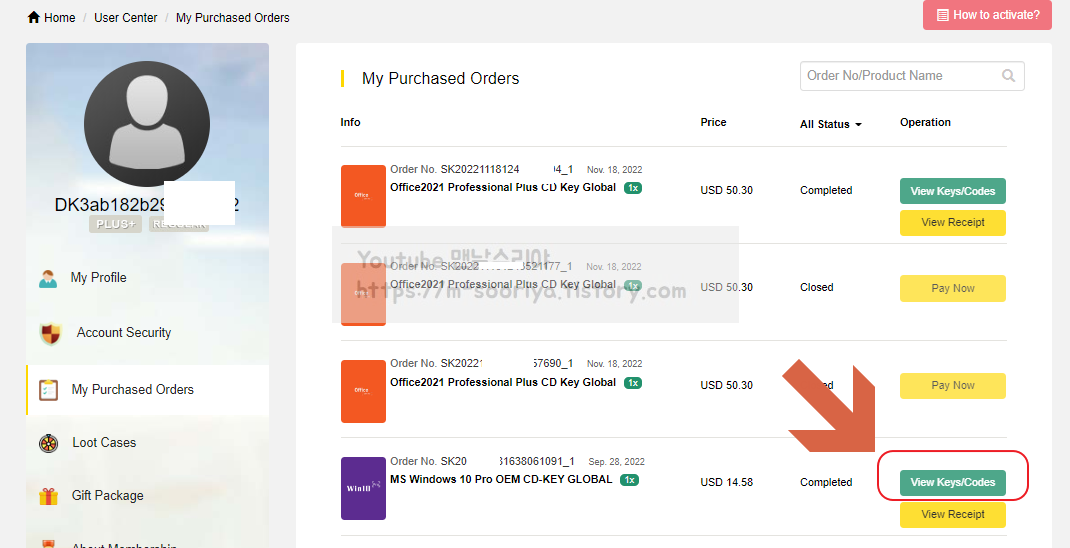Viewport: 1070px width, 548px height.
Task: Click the My Purchased Orders breadcrumb
Action: 233,18
